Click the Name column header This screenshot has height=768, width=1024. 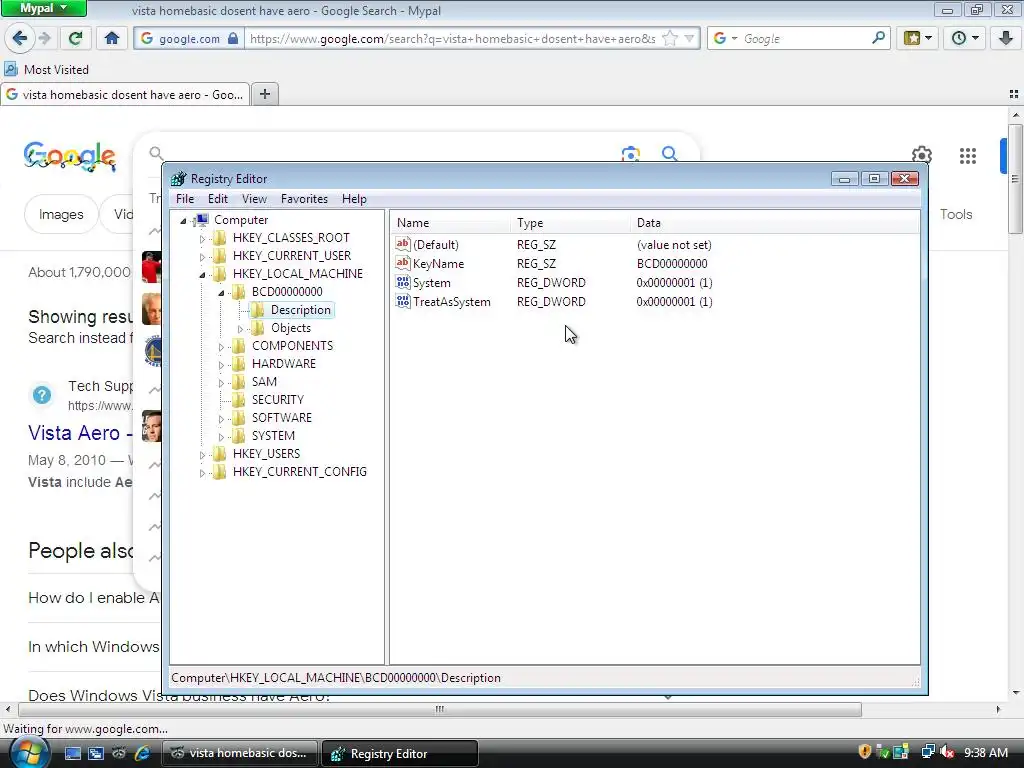pyautogui.click(x=451, y=223)
